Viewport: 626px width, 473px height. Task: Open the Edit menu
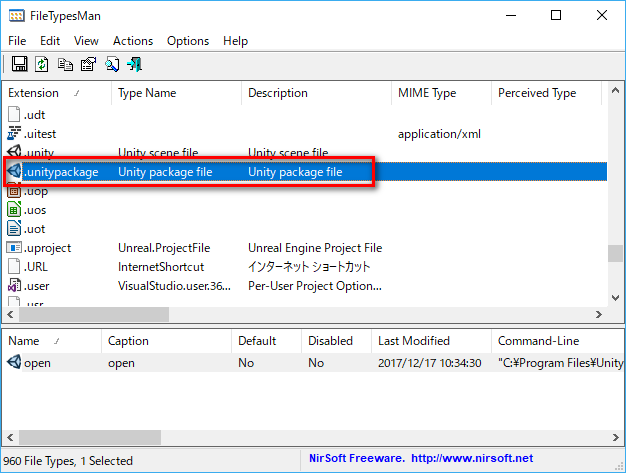[50, 41]
